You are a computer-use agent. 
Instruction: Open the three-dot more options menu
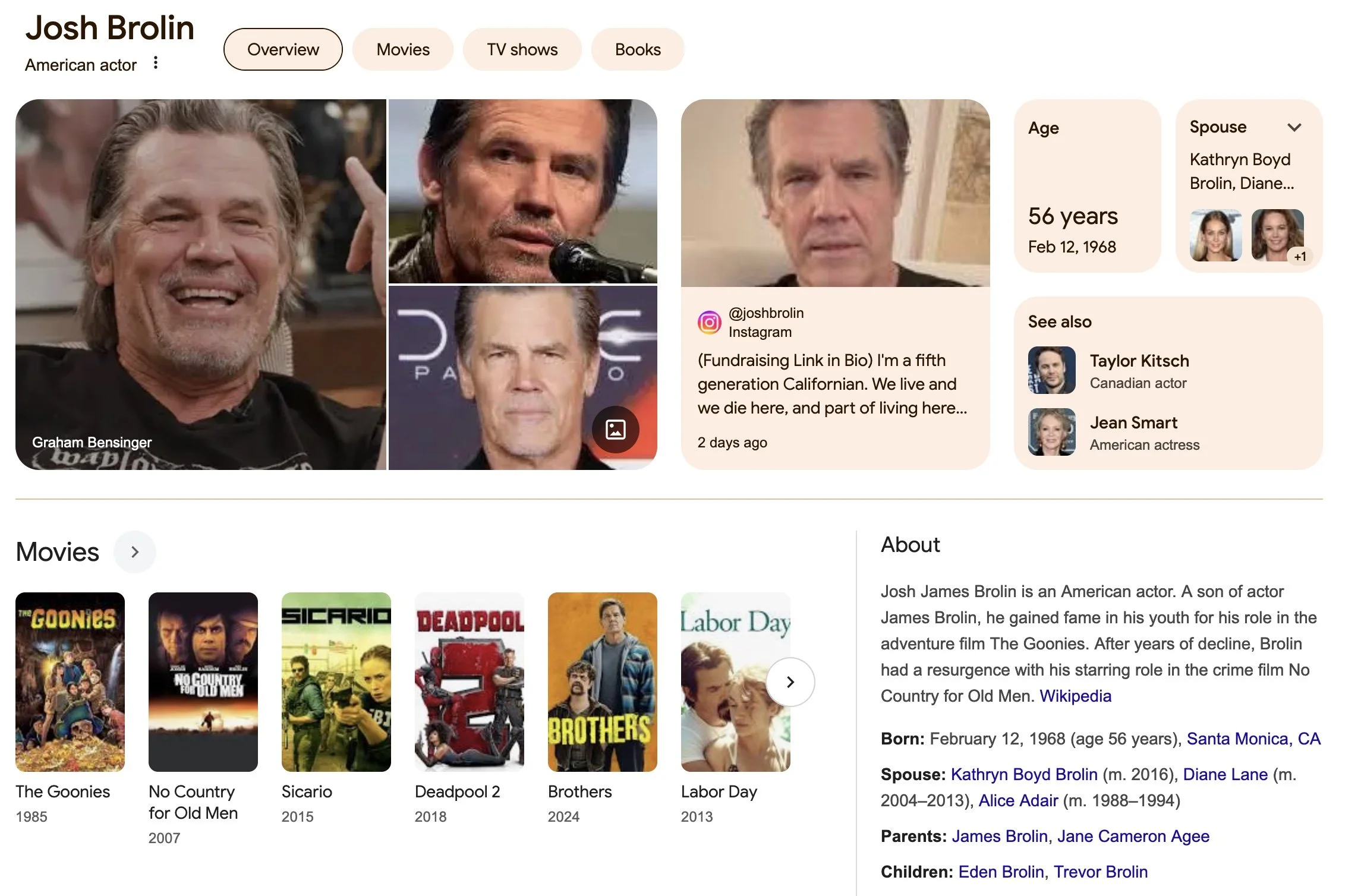(x=156, y=63)
